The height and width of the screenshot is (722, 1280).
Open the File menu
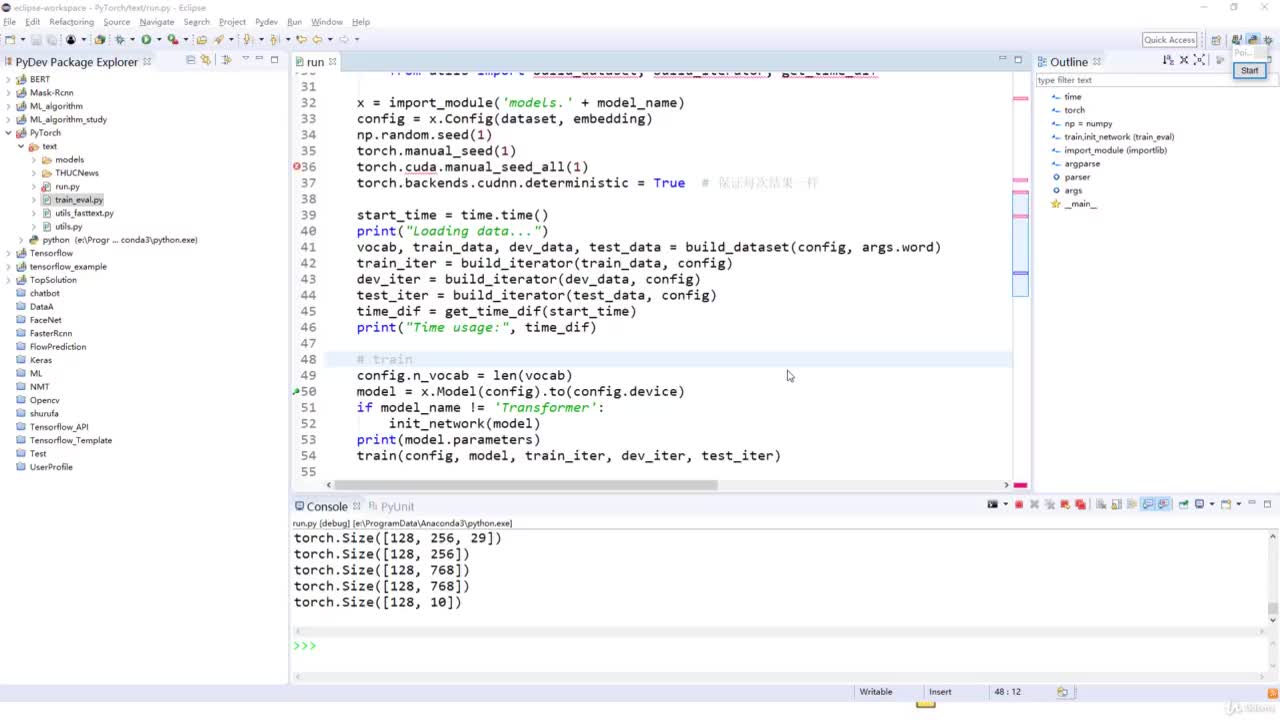(x=9, y=22)
